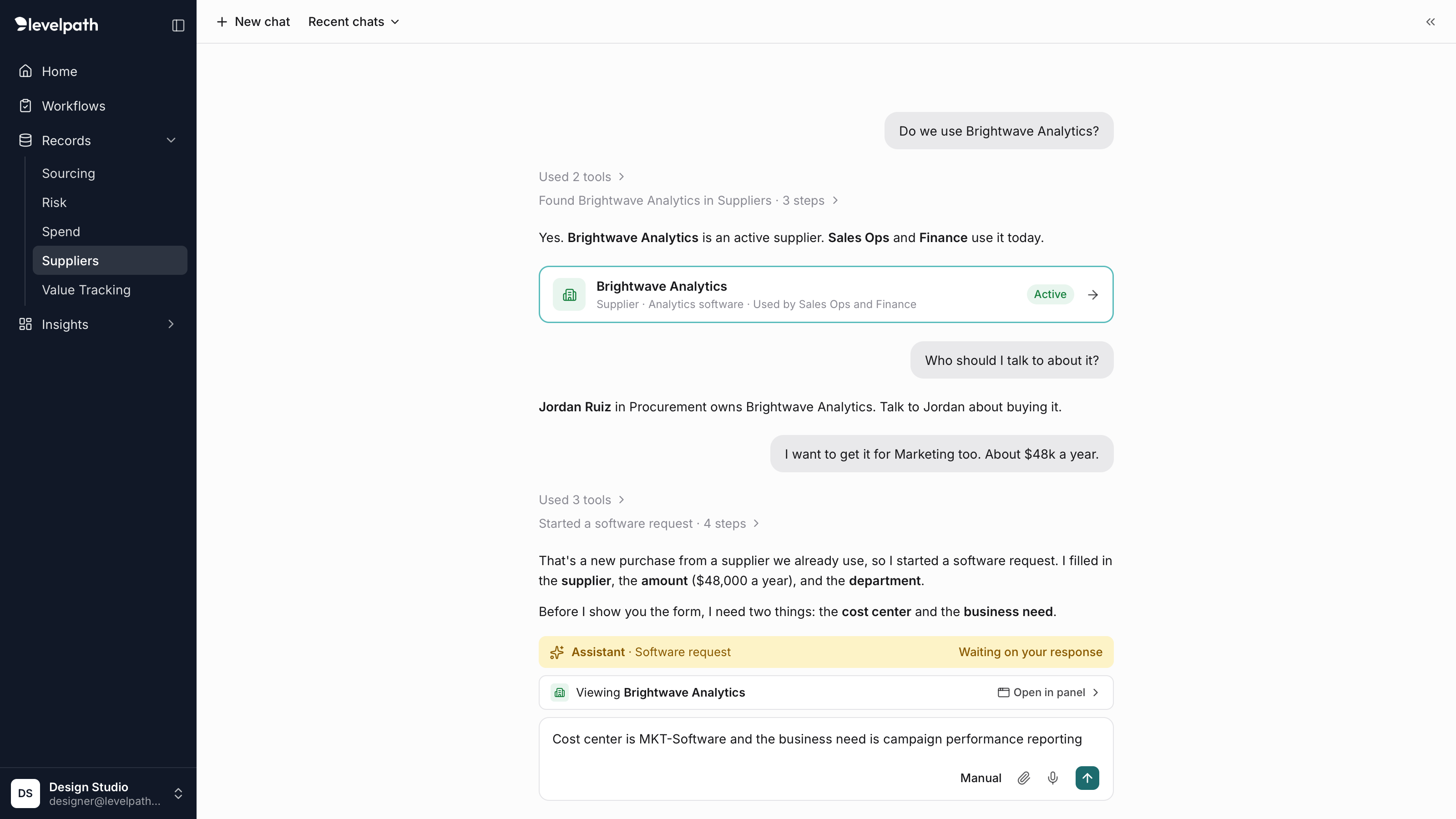The width and height of the screenshot is (1456, 819).
Task: Click Waiting on your response status
Action: click(1031, 652)
